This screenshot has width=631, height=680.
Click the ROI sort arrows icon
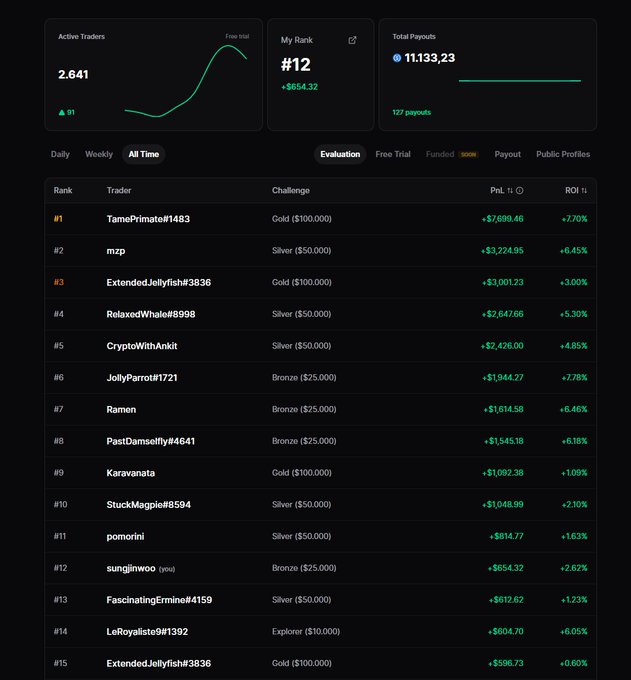click(584, 190)
